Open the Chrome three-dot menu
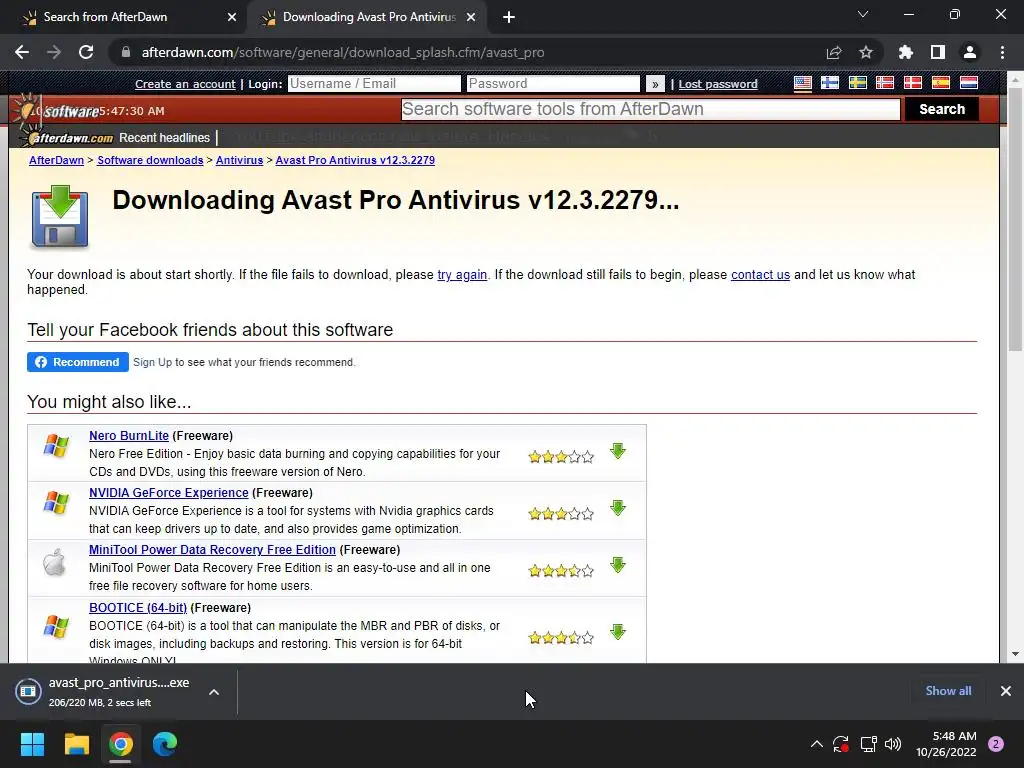 click(1002, 52)
